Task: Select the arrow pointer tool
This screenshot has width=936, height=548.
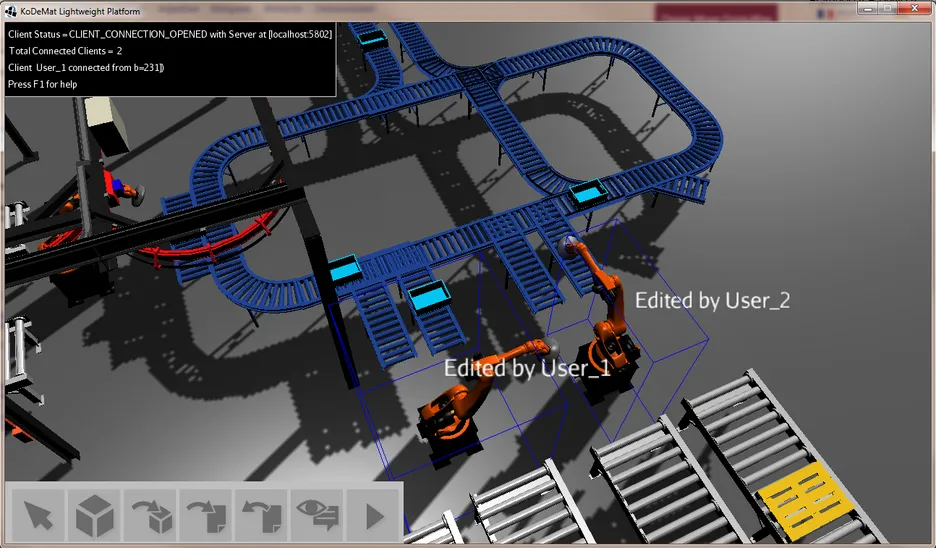Action: 38,516
